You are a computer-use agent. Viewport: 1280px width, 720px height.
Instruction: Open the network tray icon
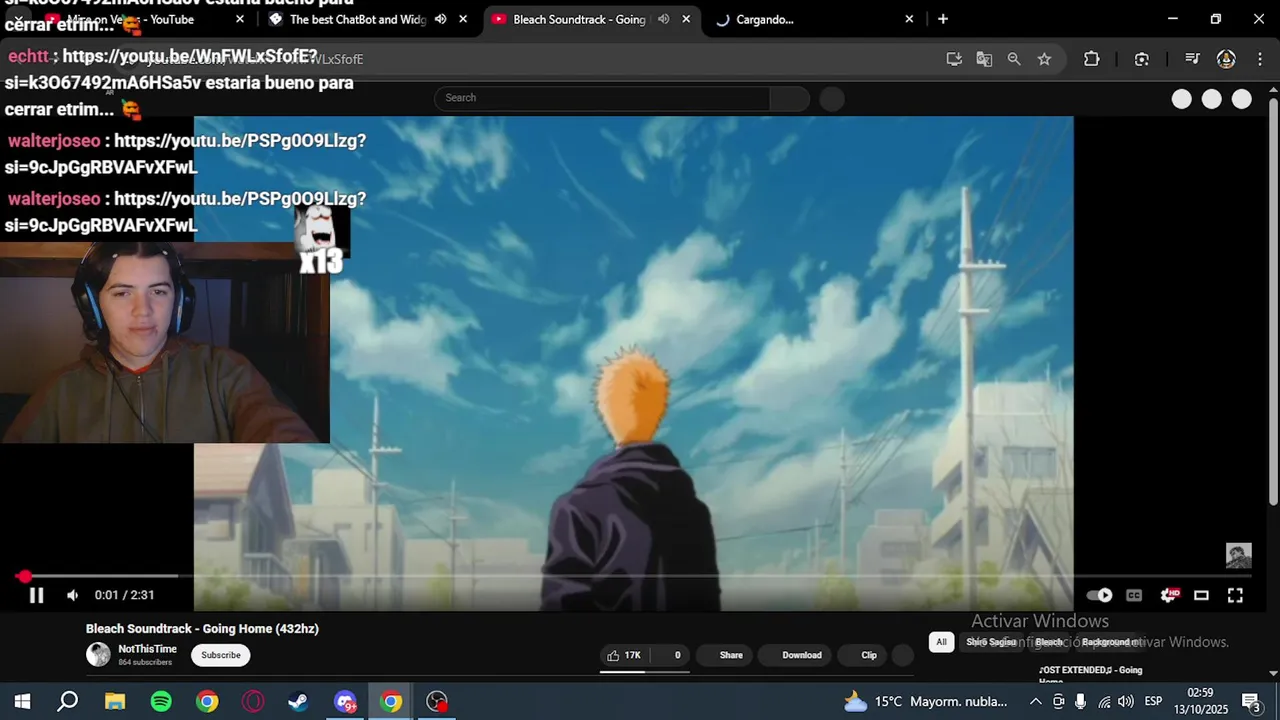pyautogui.click(x=1104, y=702)
